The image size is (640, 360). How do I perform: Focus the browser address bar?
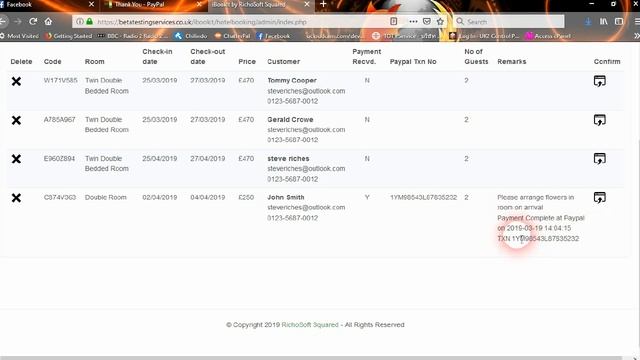coord(241,22)
